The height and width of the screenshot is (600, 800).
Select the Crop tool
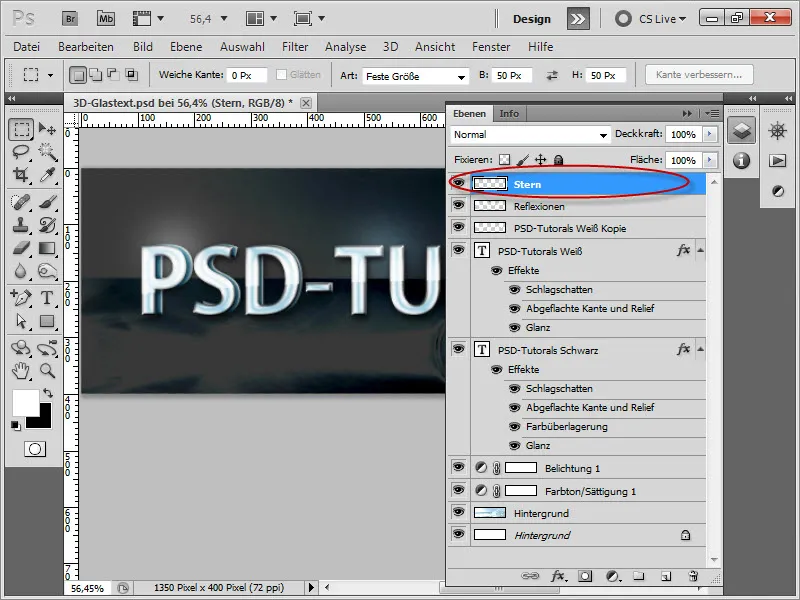21,174
